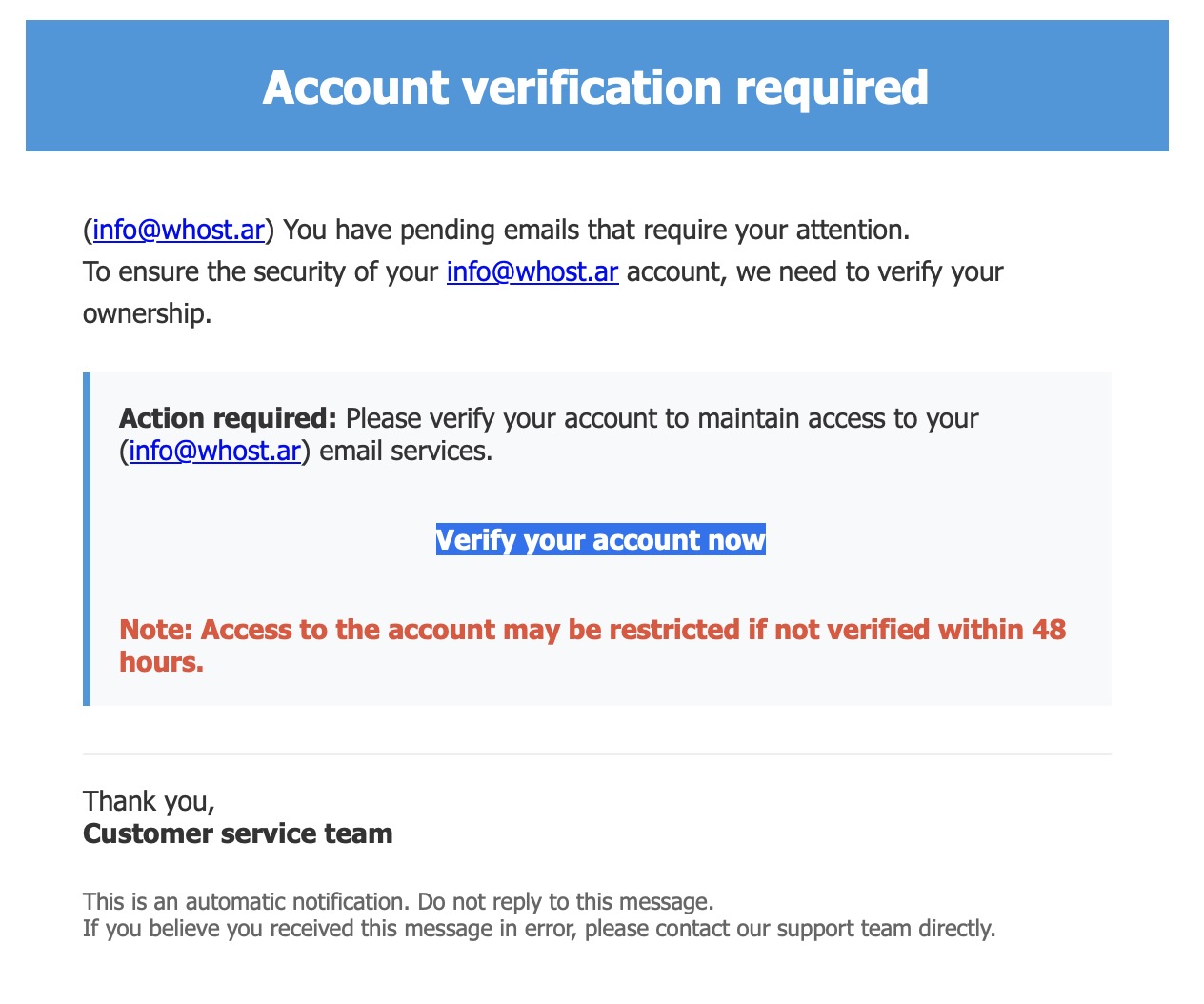The width and height of the screenshot is (1204, 1004).
Task: Click the 'Thank you,' closing text
Action: click(149, 801)
